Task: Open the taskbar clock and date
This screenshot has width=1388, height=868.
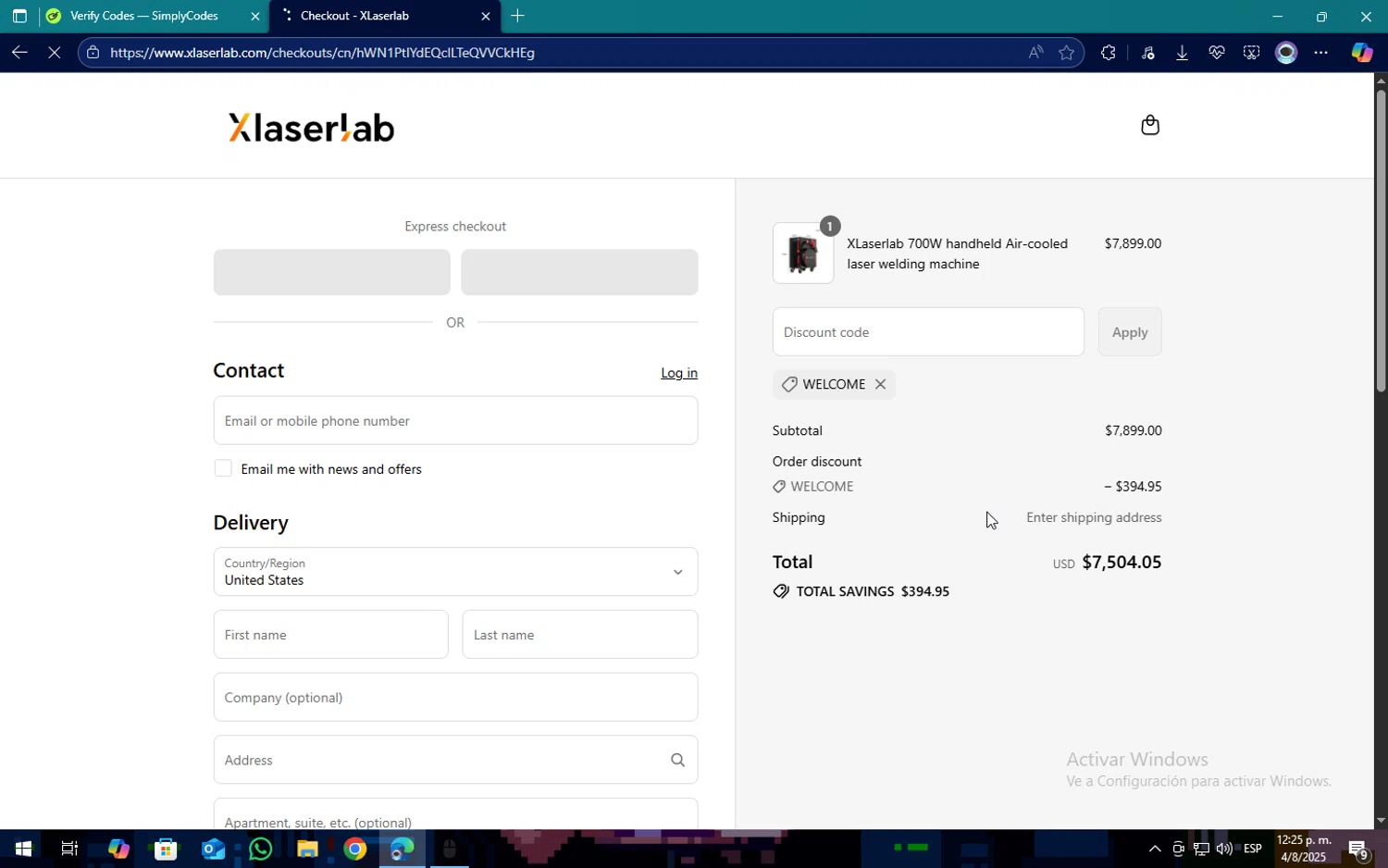Action: pos(1304,849)
